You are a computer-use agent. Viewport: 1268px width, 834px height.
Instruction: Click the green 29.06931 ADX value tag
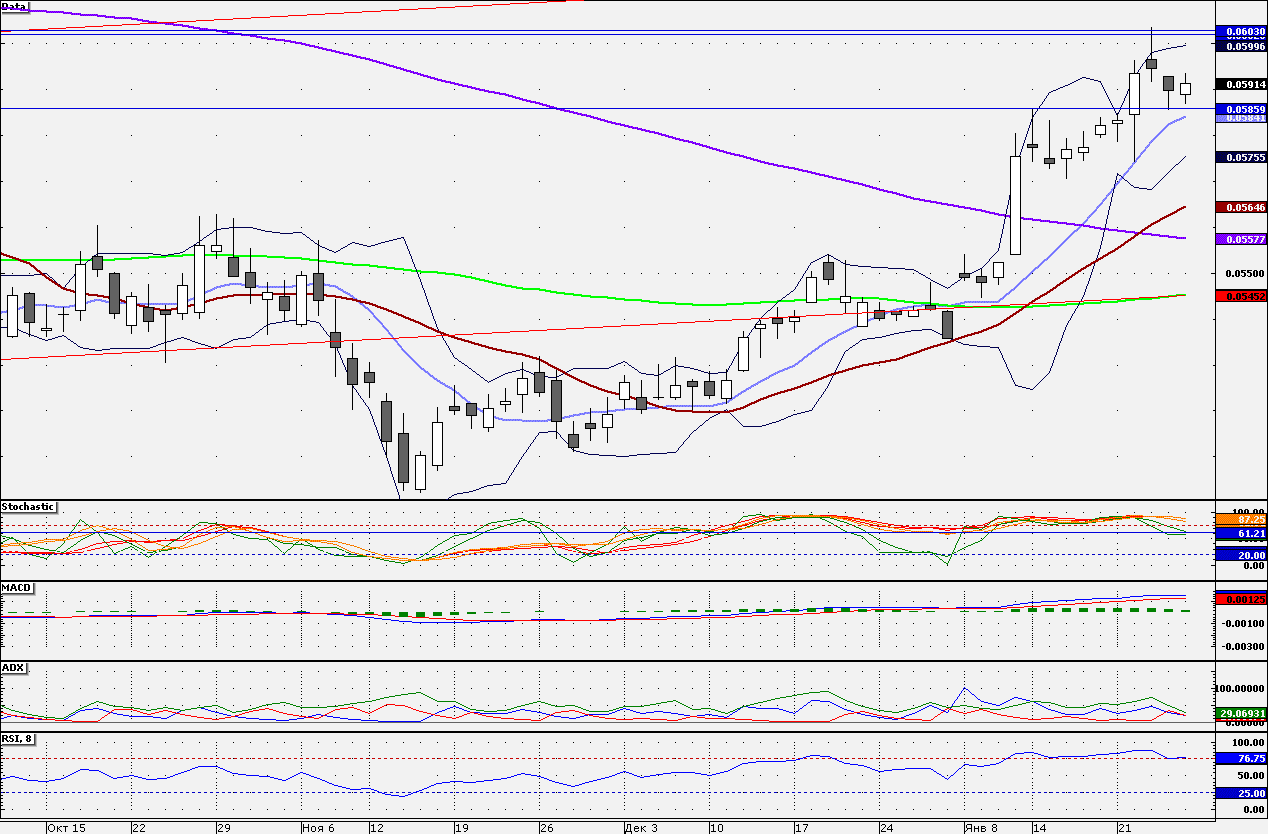pos(1240,713)
